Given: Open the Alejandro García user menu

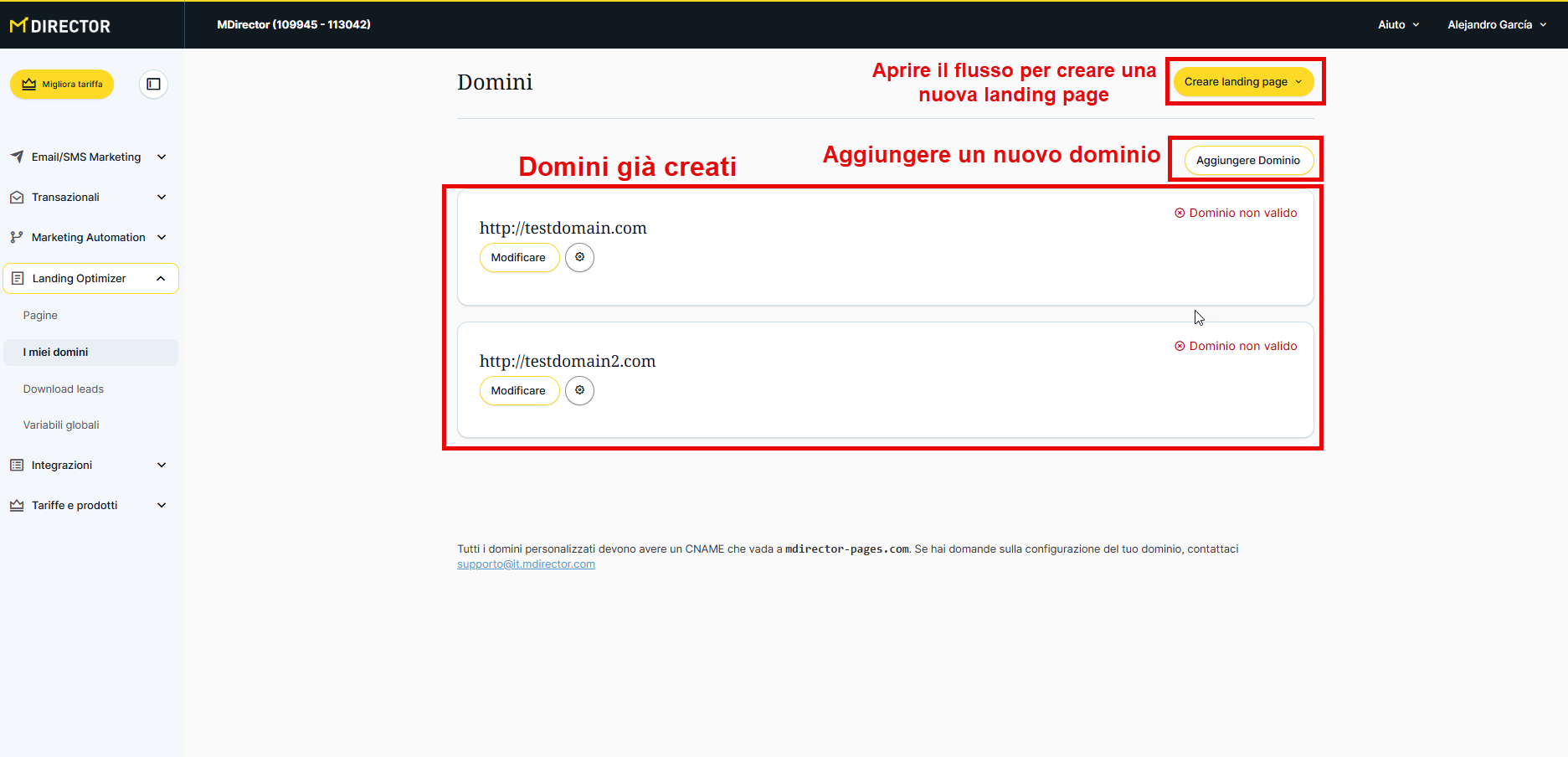Looking at the screenshot, I should click(x=1496, y=25).
